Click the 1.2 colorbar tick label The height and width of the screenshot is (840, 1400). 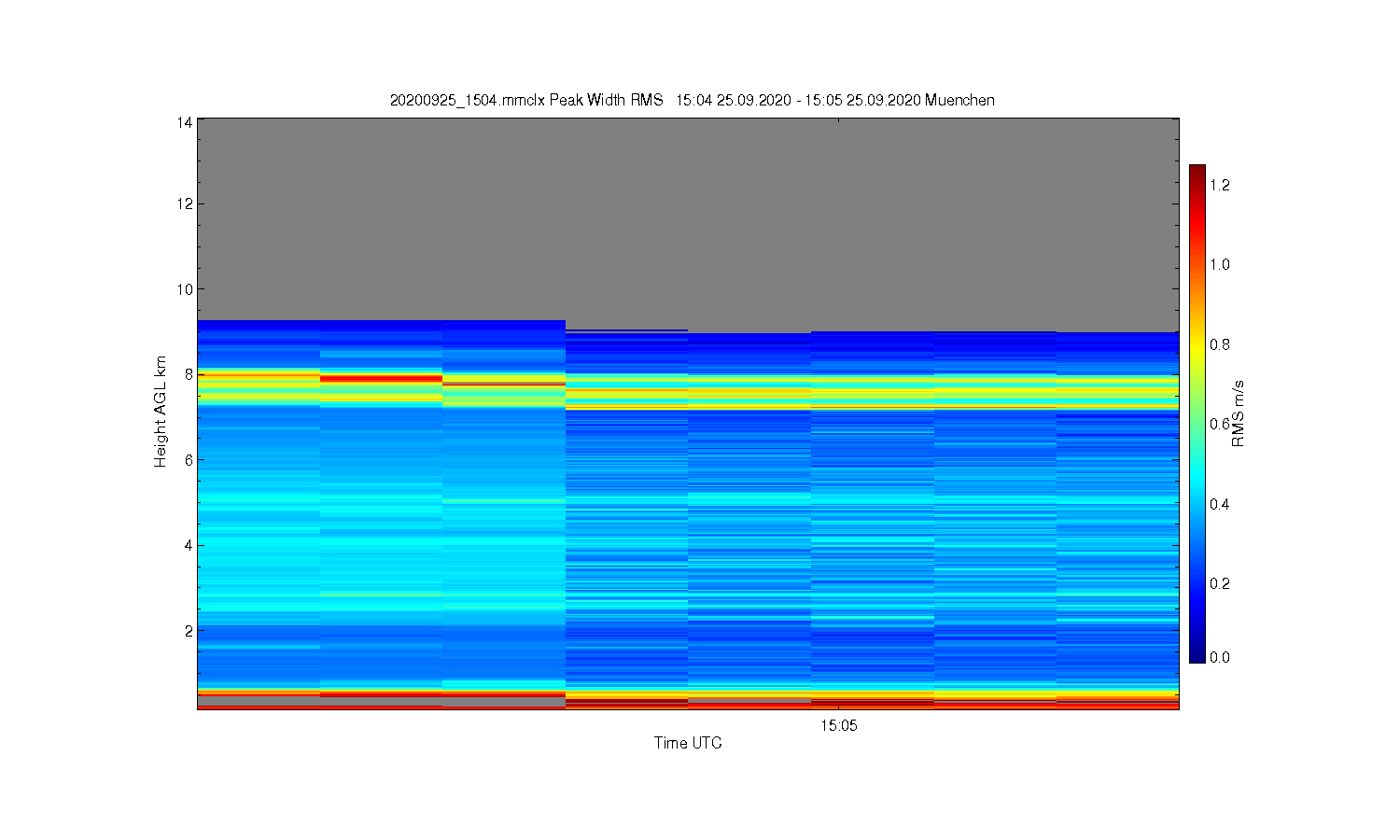point(1220,185)
